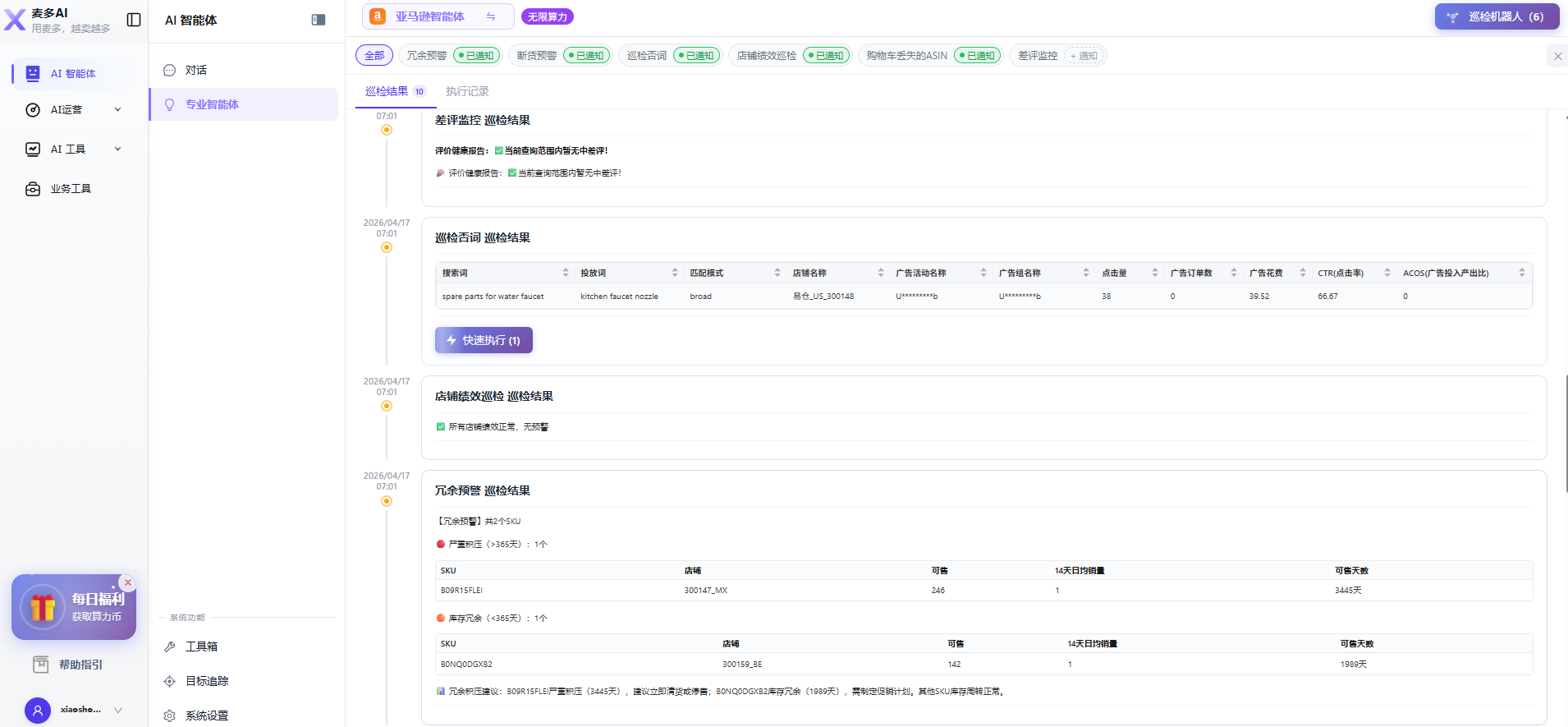Sort table by 点击量 column

click(1154, 273)
